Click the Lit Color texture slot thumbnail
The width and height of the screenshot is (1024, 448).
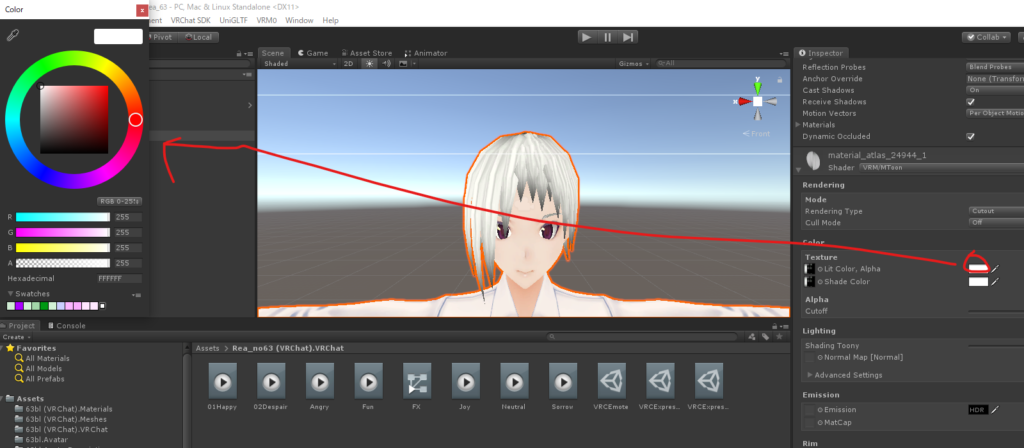click(x=810, y=268)
